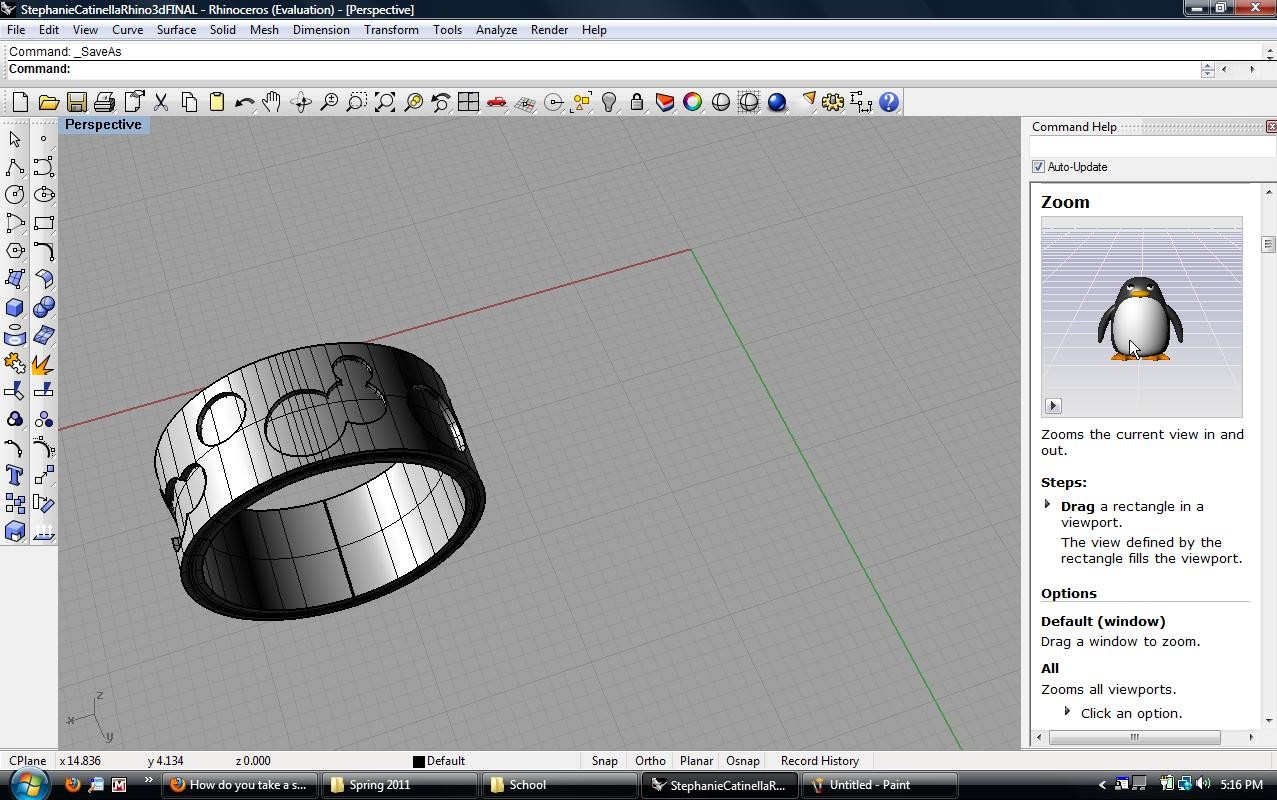This screenshot has height=800, width=1277.
Task: Select the Polygon tool in sidebar
Action: (x=15, y=251)
